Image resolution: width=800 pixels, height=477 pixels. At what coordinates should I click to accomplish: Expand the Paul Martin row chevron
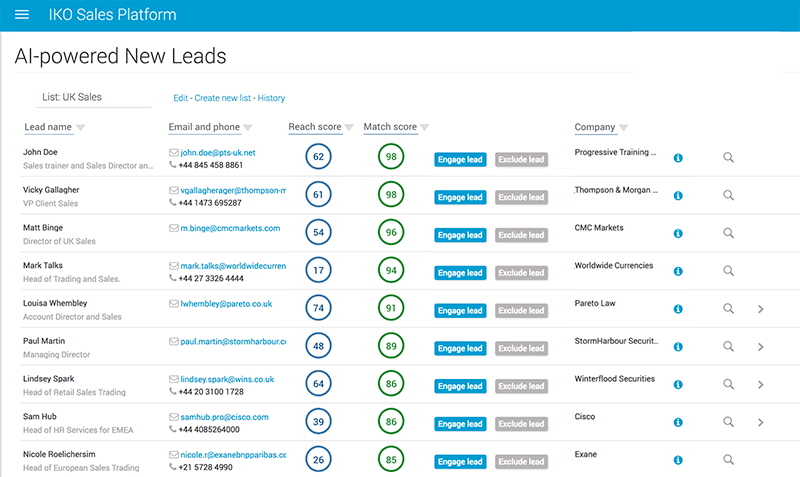coord(761,347)
